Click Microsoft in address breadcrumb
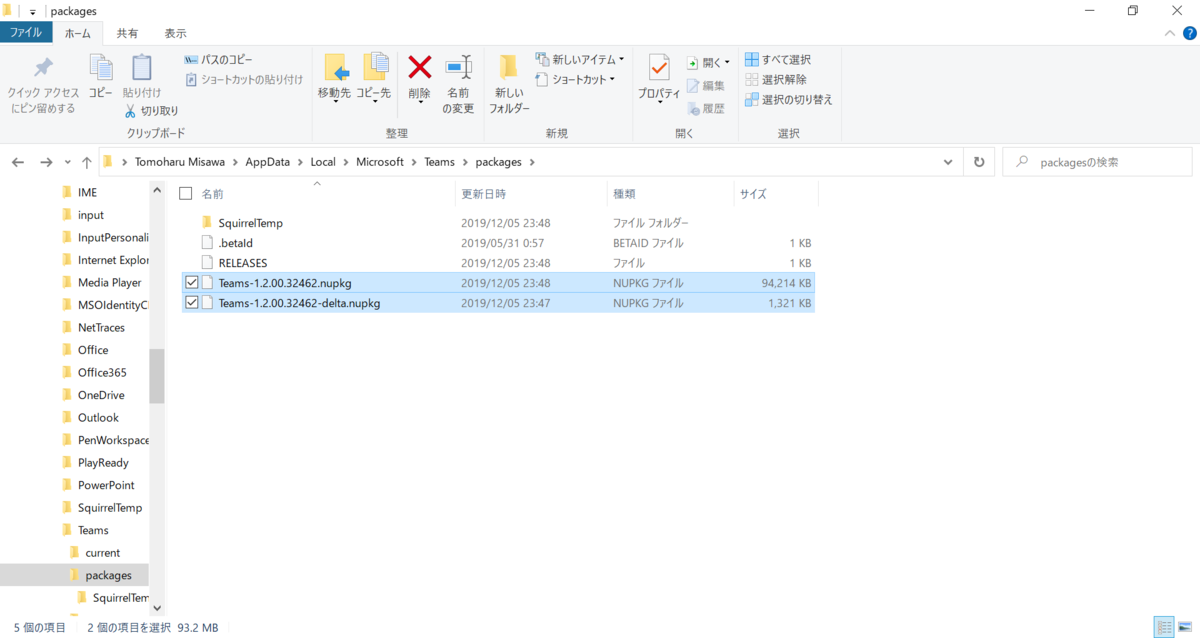The image size is (1200, 638). click(380, 162)
